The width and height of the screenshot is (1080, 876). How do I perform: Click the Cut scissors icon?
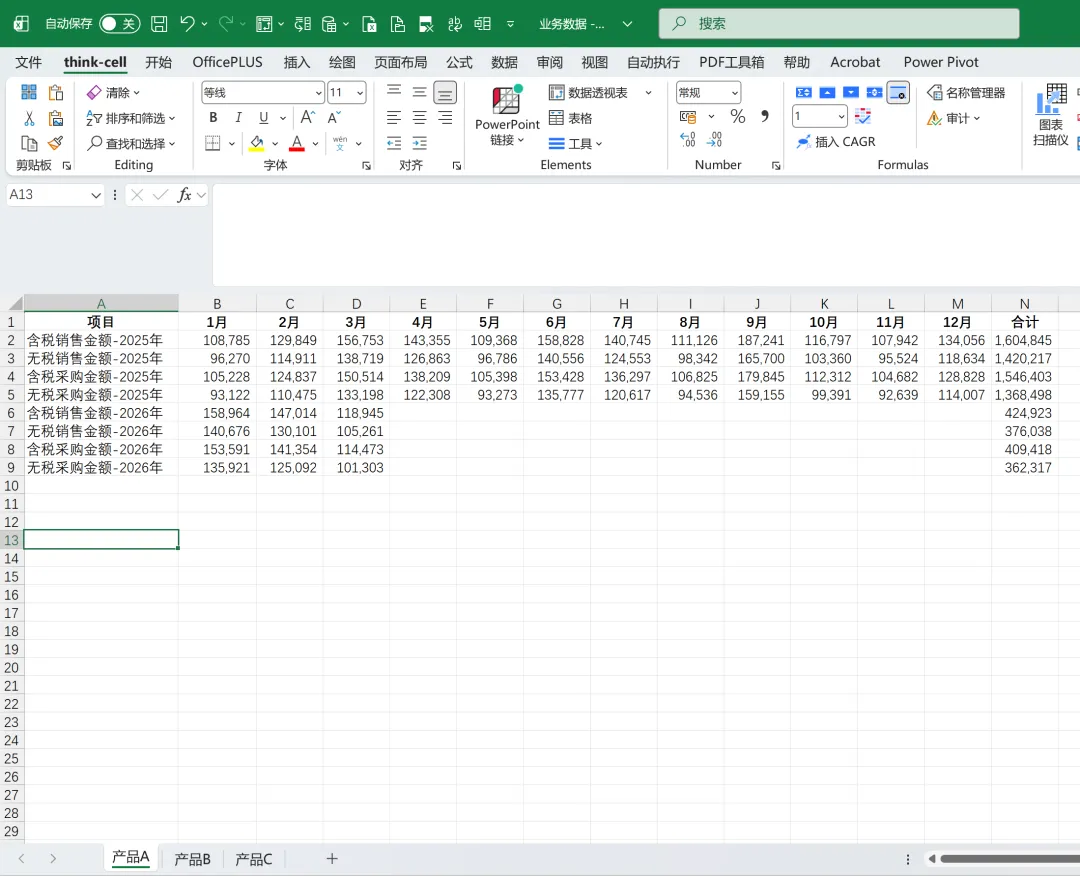pos(29,118)
